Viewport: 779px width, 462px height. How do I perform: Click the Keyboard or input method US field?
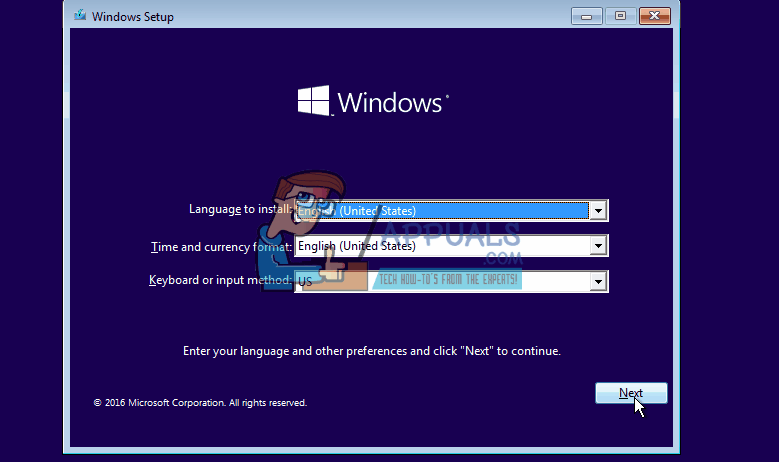(x=451, y=282)
